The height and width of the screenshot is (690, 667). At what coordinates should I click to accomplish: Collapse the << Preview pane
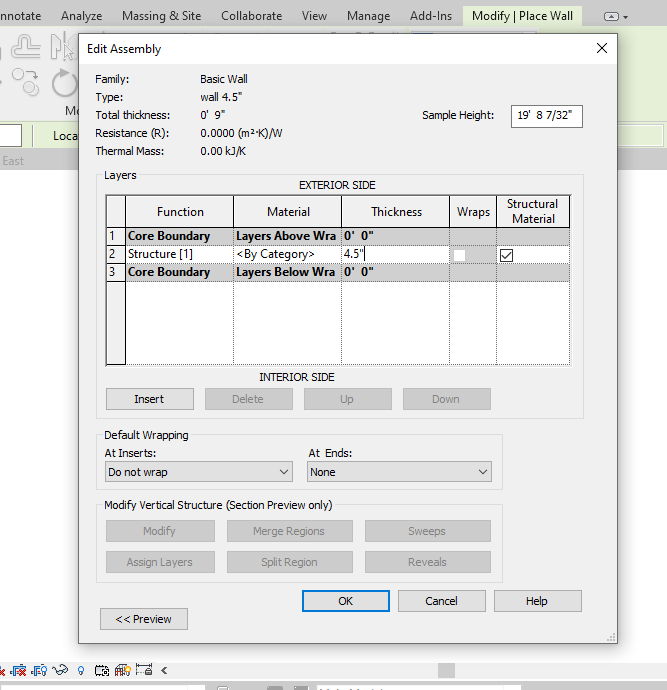[144, 619]
